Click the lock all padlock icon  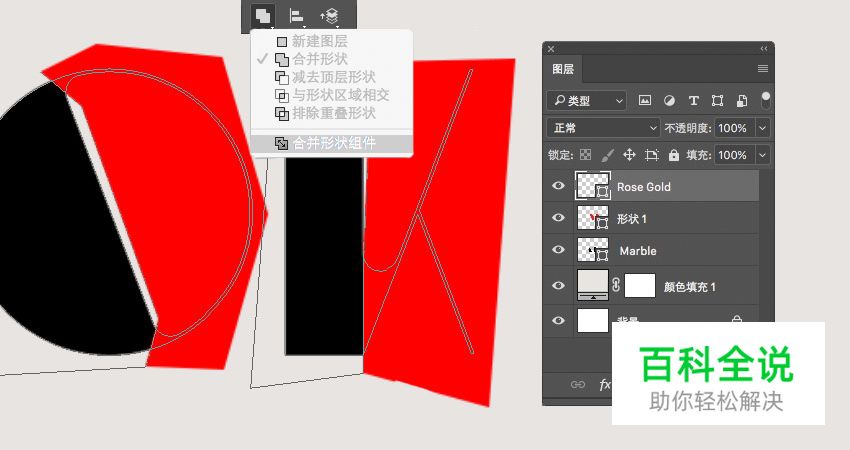click(674, 155)
